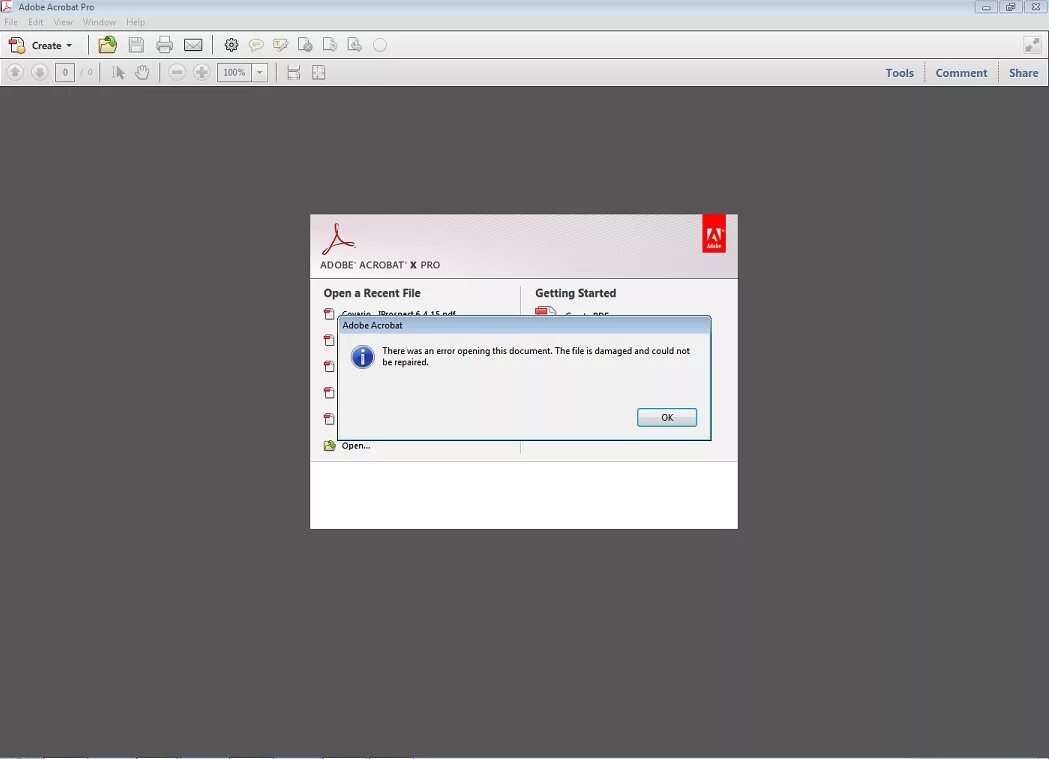Select the Sticky Note comment icon
The height and width of the screenshot is (759, 1049).
[256, 45]
